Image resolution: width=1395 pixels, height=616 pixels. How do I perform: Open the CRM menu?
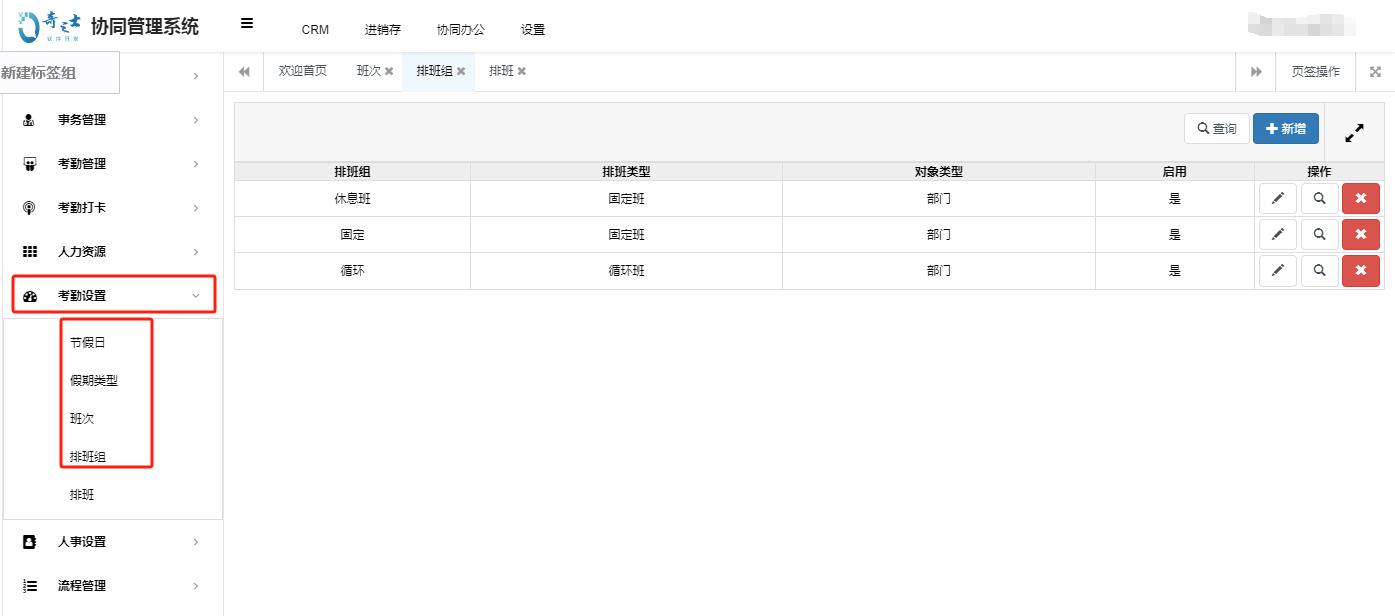point(314,30)
